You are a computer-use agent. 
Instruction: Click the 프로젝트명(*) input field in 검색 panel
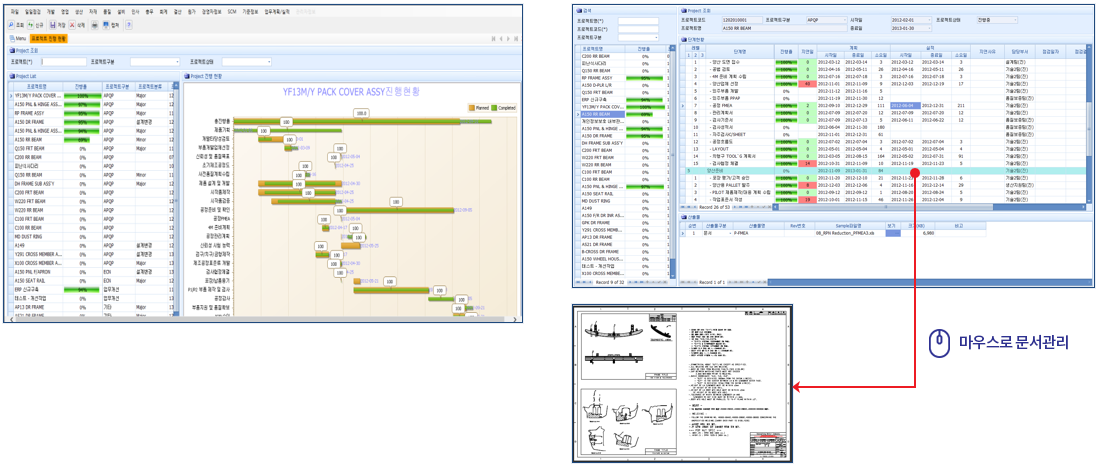pyautogui.click(x=638, y=21)
